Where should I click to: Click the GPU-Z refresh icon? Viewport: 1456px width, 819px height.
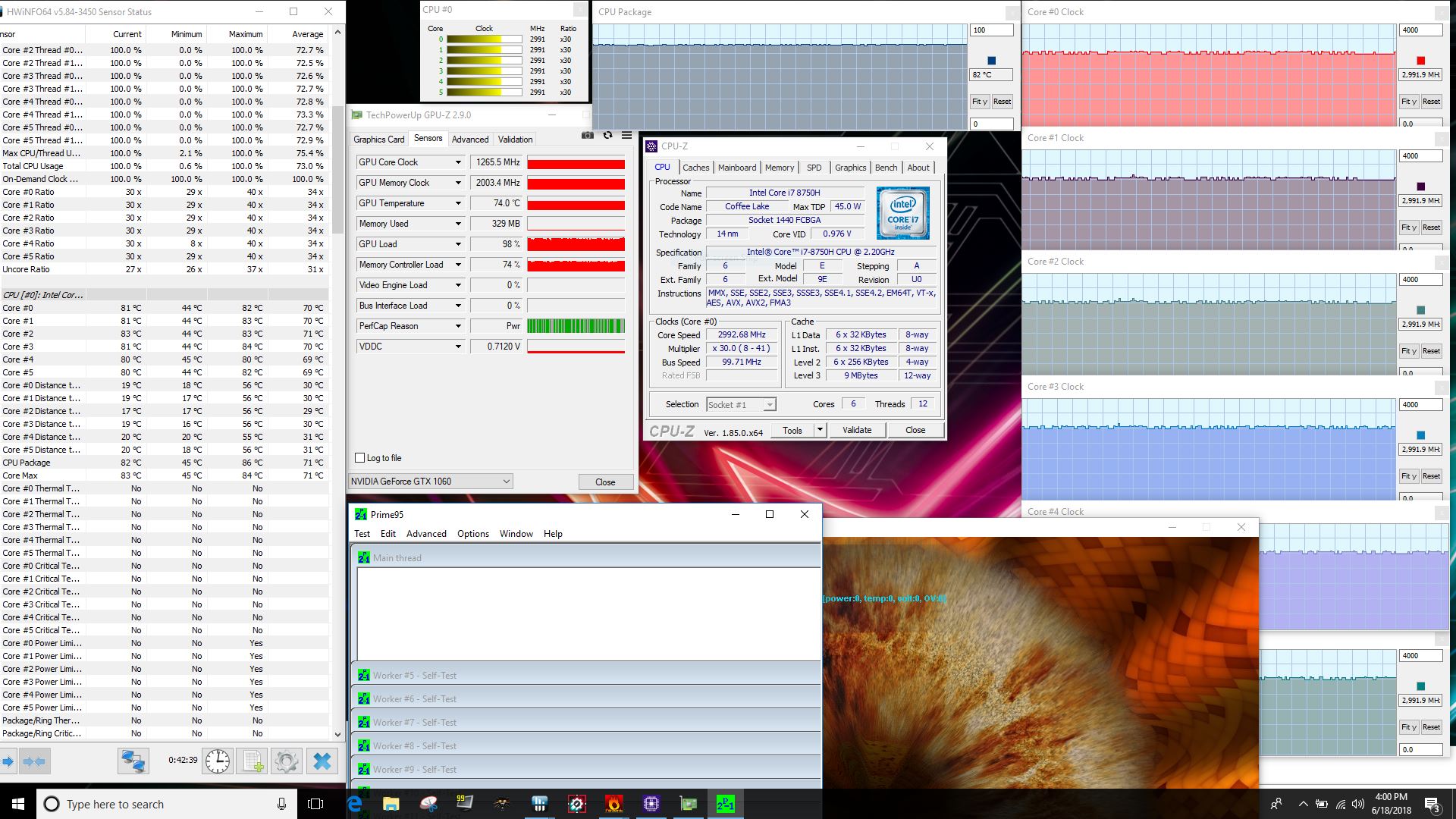coord(607,136)
